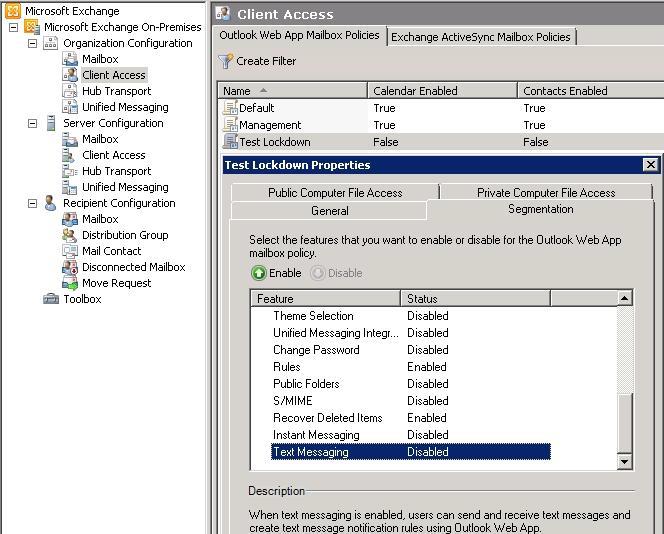Click the Organization Configuration icon
Viewport: 664px width, 534px height.
coord(51,43)
